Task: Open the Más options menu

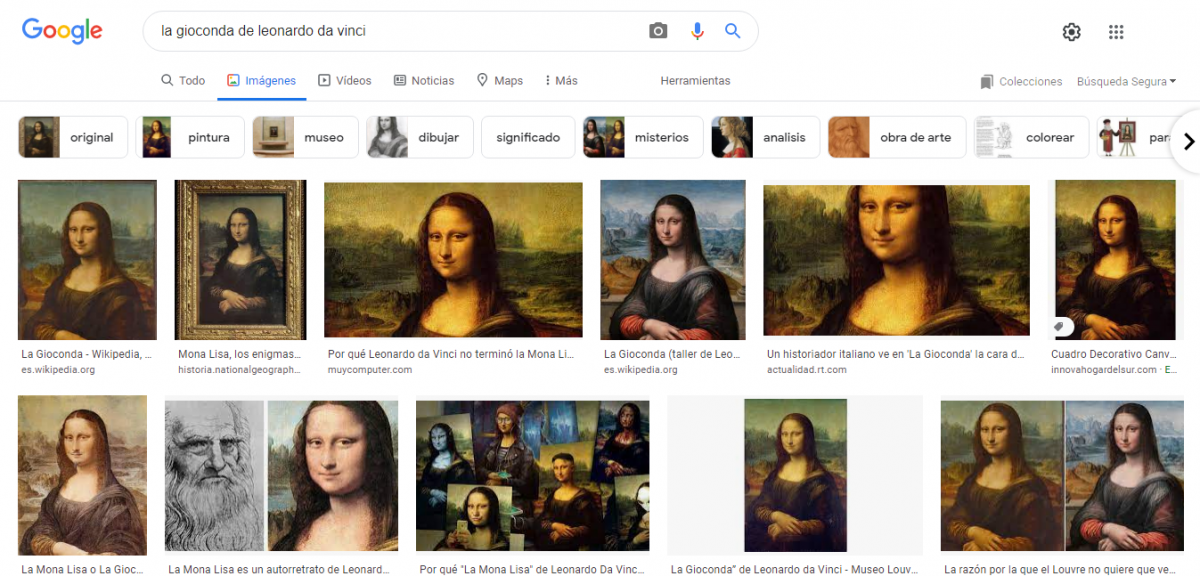Action: (561, 81)
